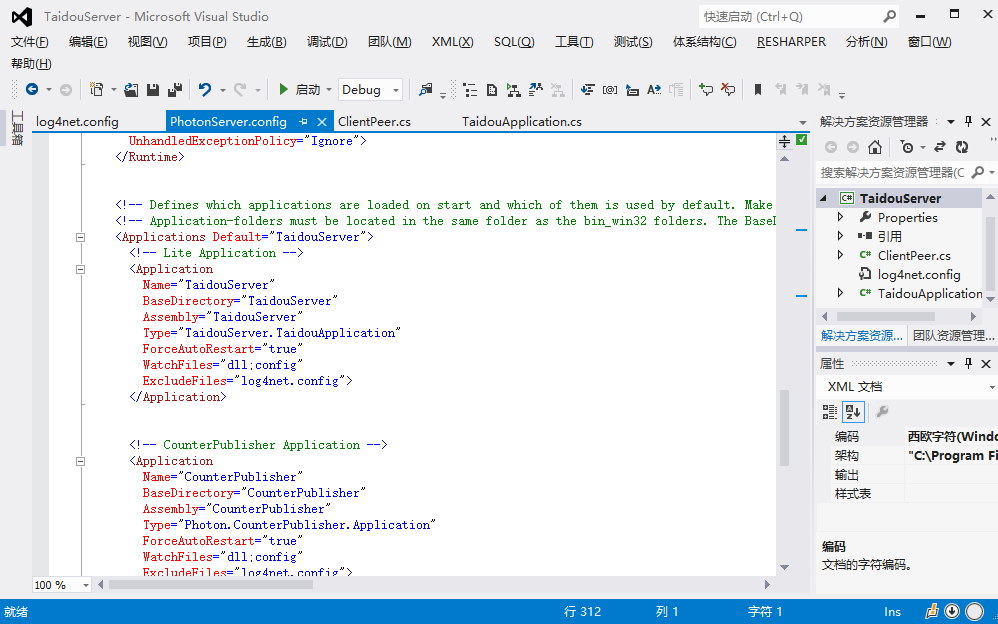Expand the ClientPeer.cs tree node
998x624 pixels.
pos(840,255)
